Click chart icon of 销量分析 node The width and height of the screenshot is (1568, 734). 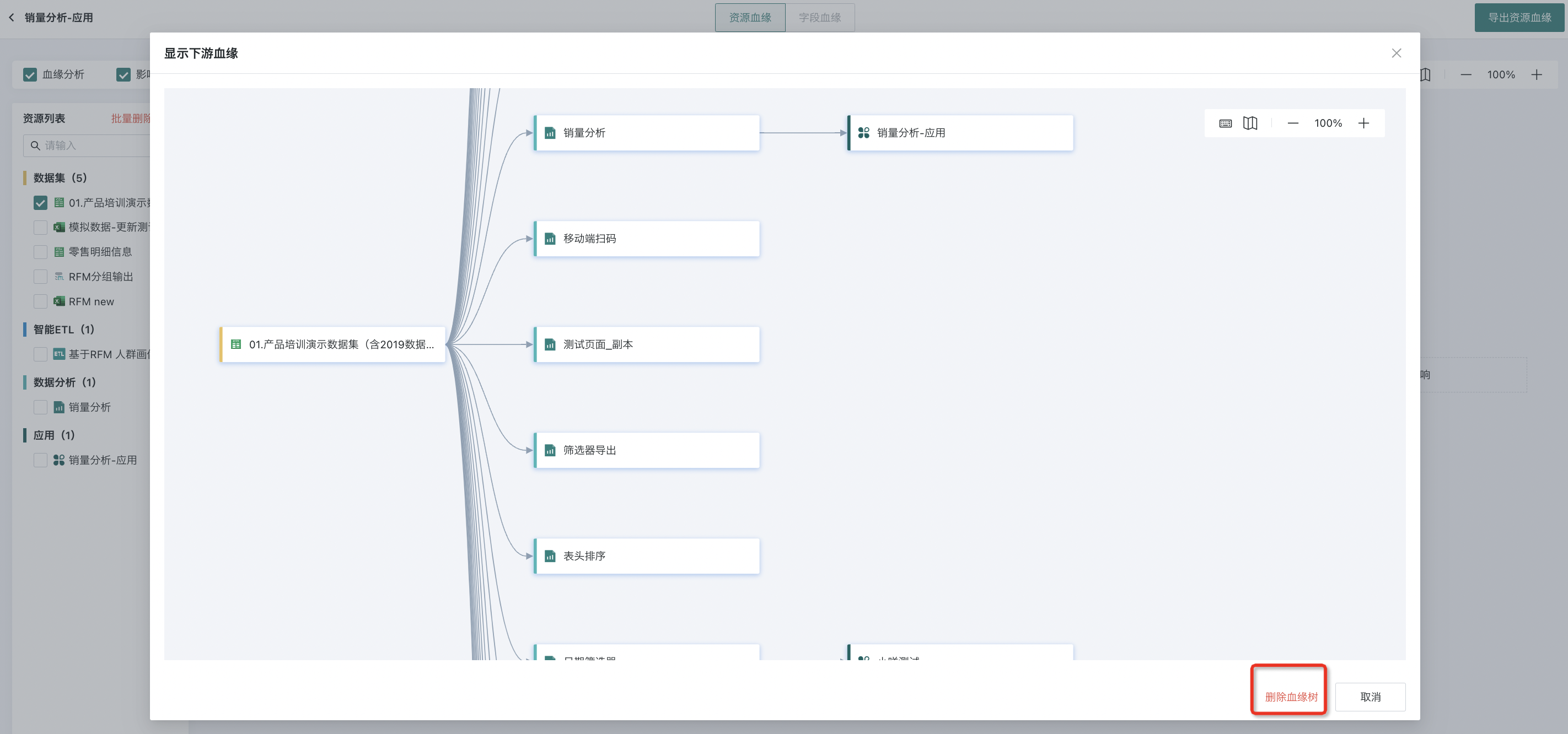click(x=550, y=133)
